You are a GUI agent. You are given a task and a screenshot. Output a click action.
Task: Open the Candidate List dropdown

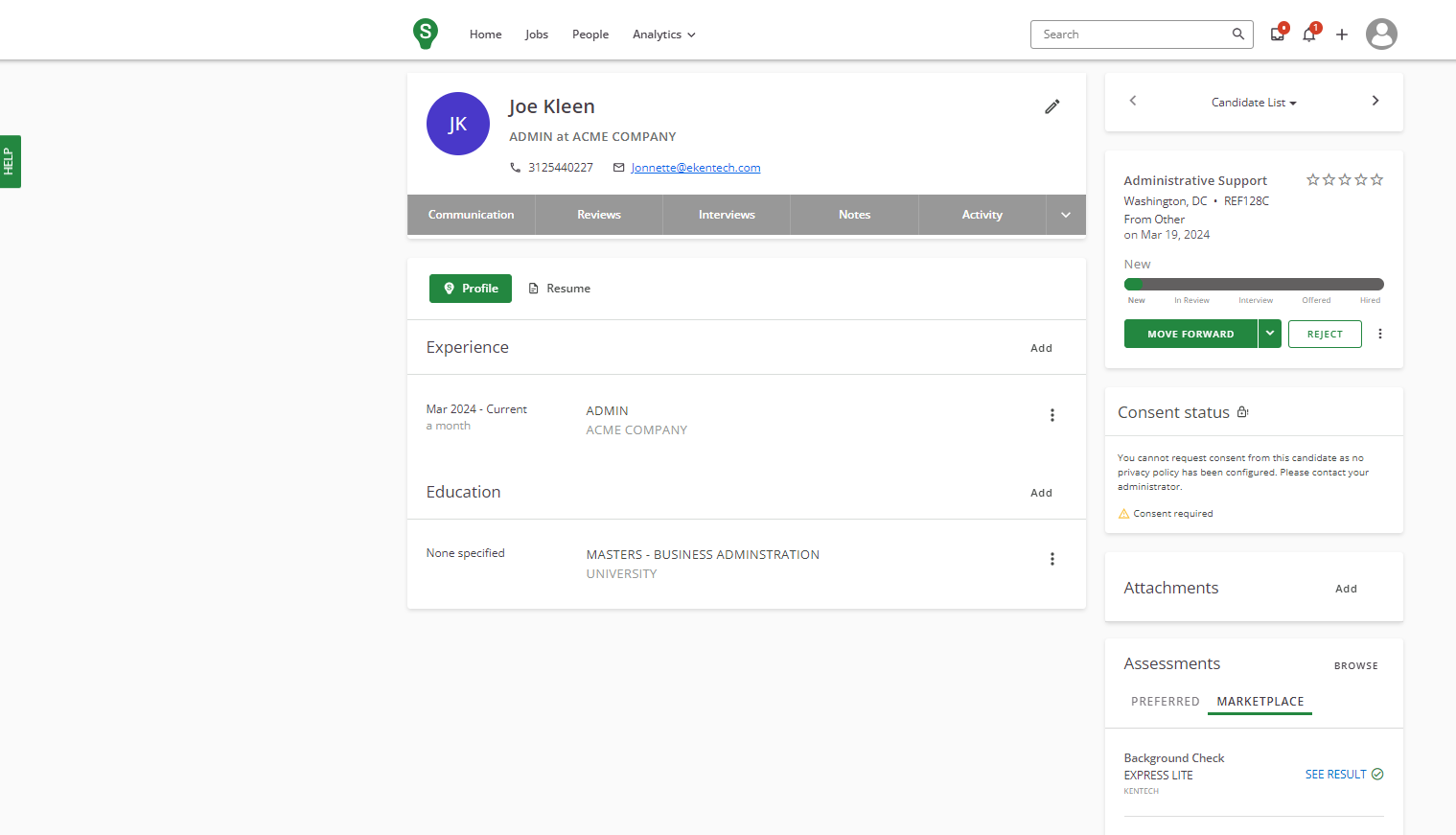click(1254, 103)
